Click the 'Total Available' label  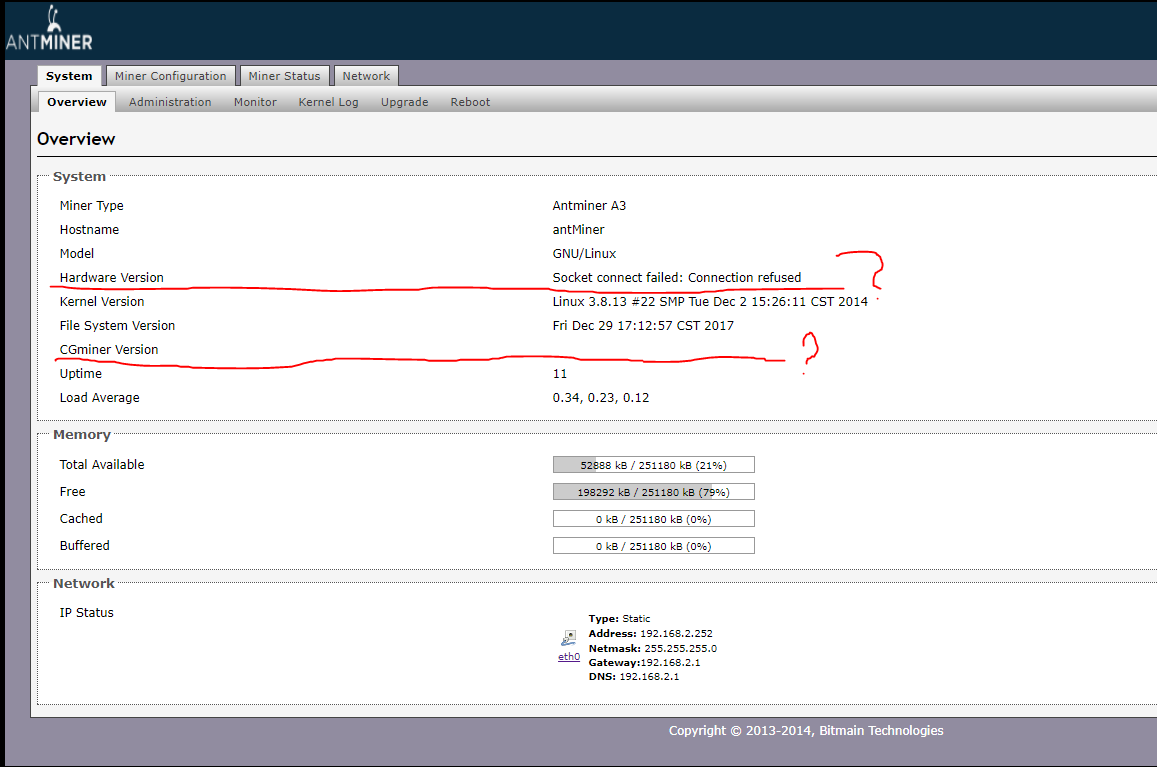[x=102, y=464]
